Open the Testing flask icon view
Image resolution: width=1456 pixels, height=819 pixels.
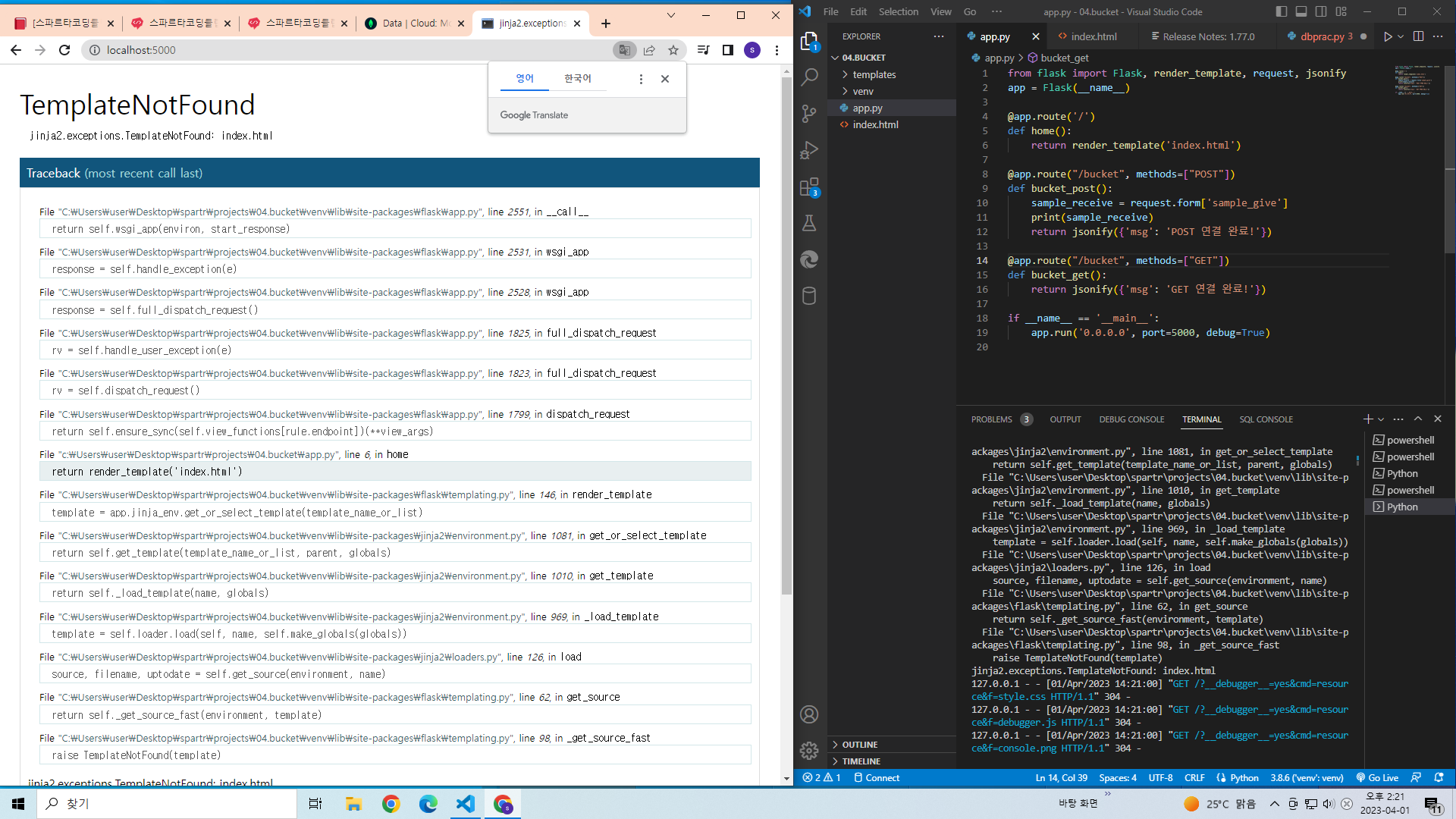(809, 223)
